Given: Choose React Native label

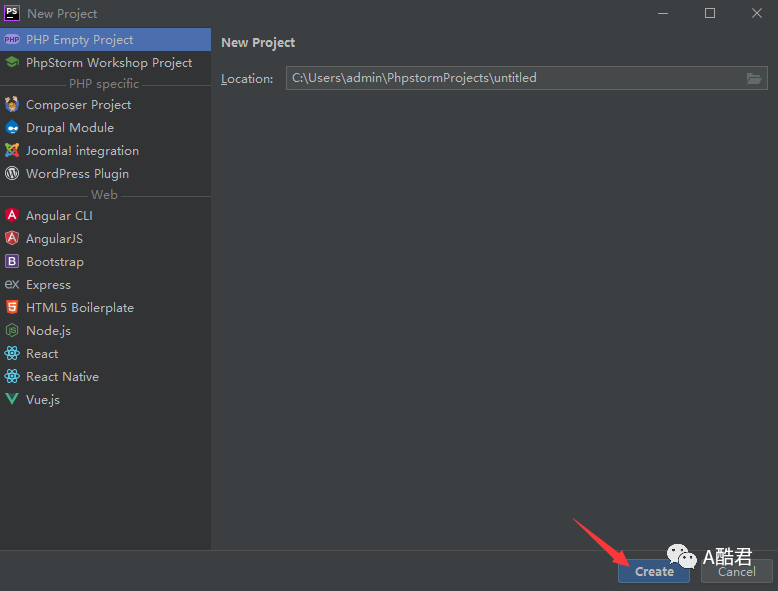Looking at the screenshot, I should pyautogui.click(x=62, y=377).
